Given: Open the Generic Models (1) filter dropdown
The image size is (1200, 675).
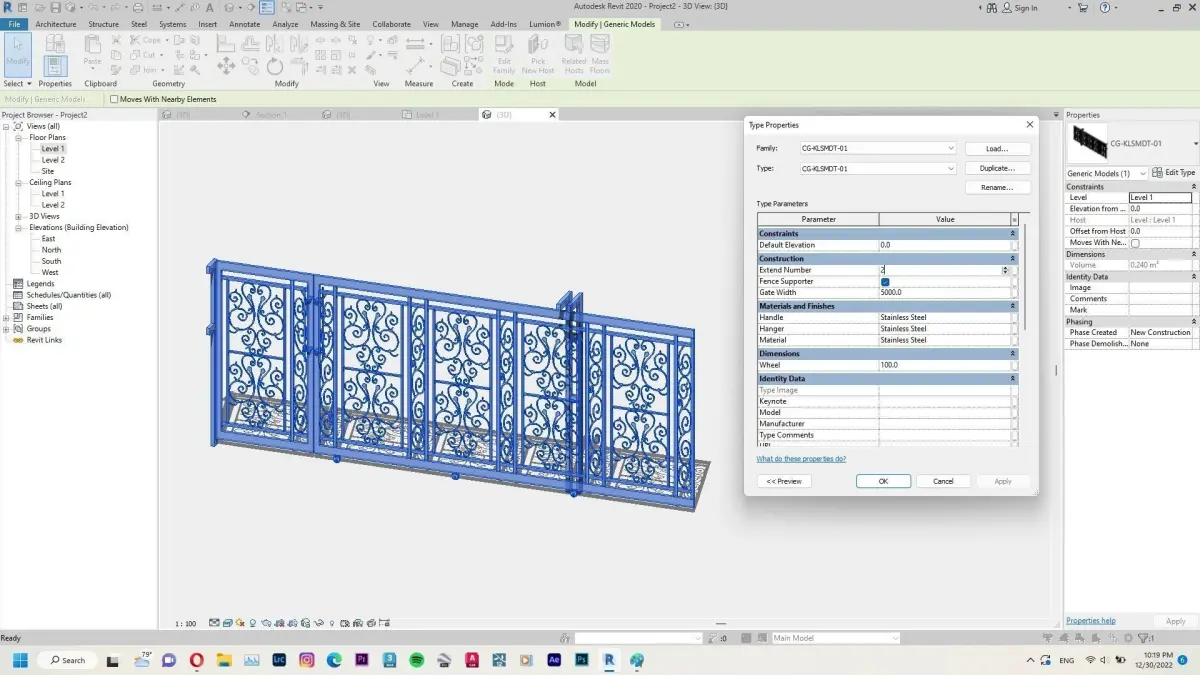Looking at the screenshot, I should 1143,173.
